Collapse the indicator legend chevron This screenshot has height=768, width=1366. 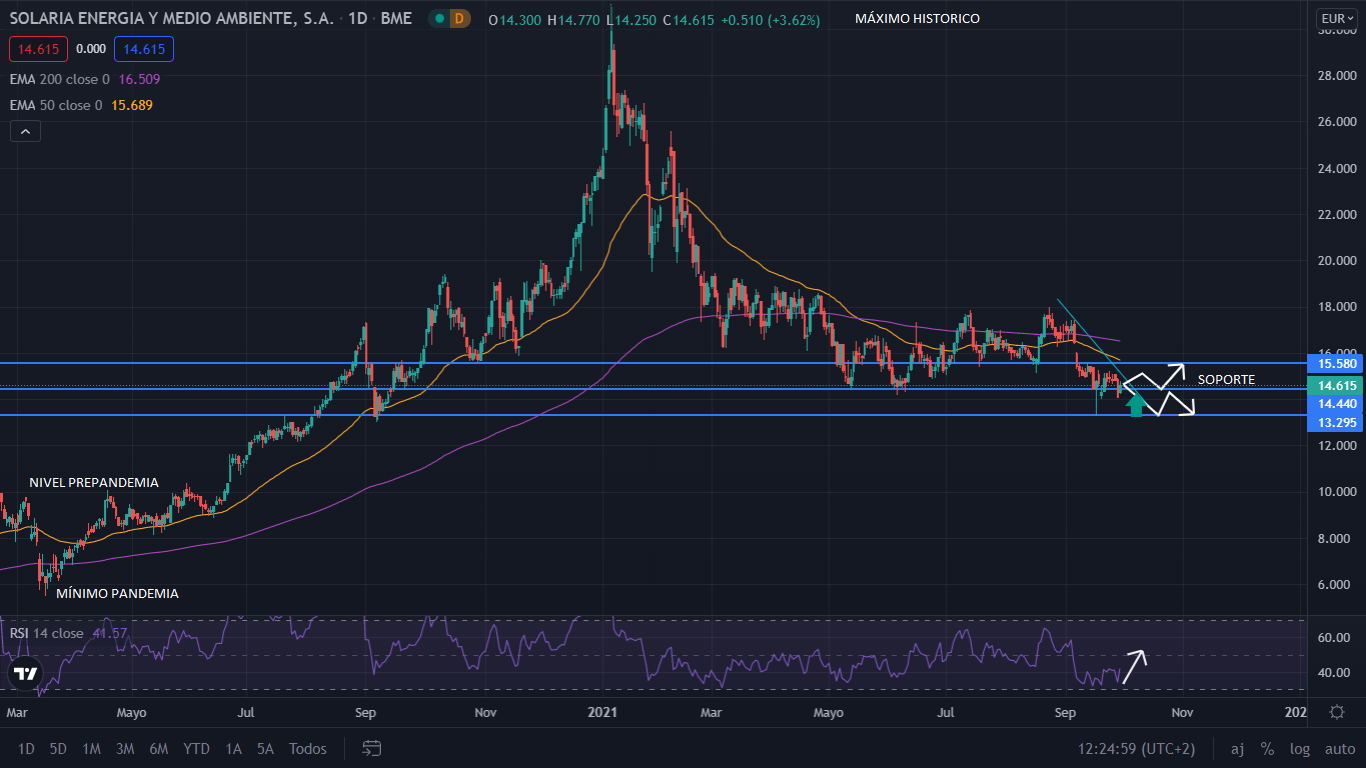(25, 131)
